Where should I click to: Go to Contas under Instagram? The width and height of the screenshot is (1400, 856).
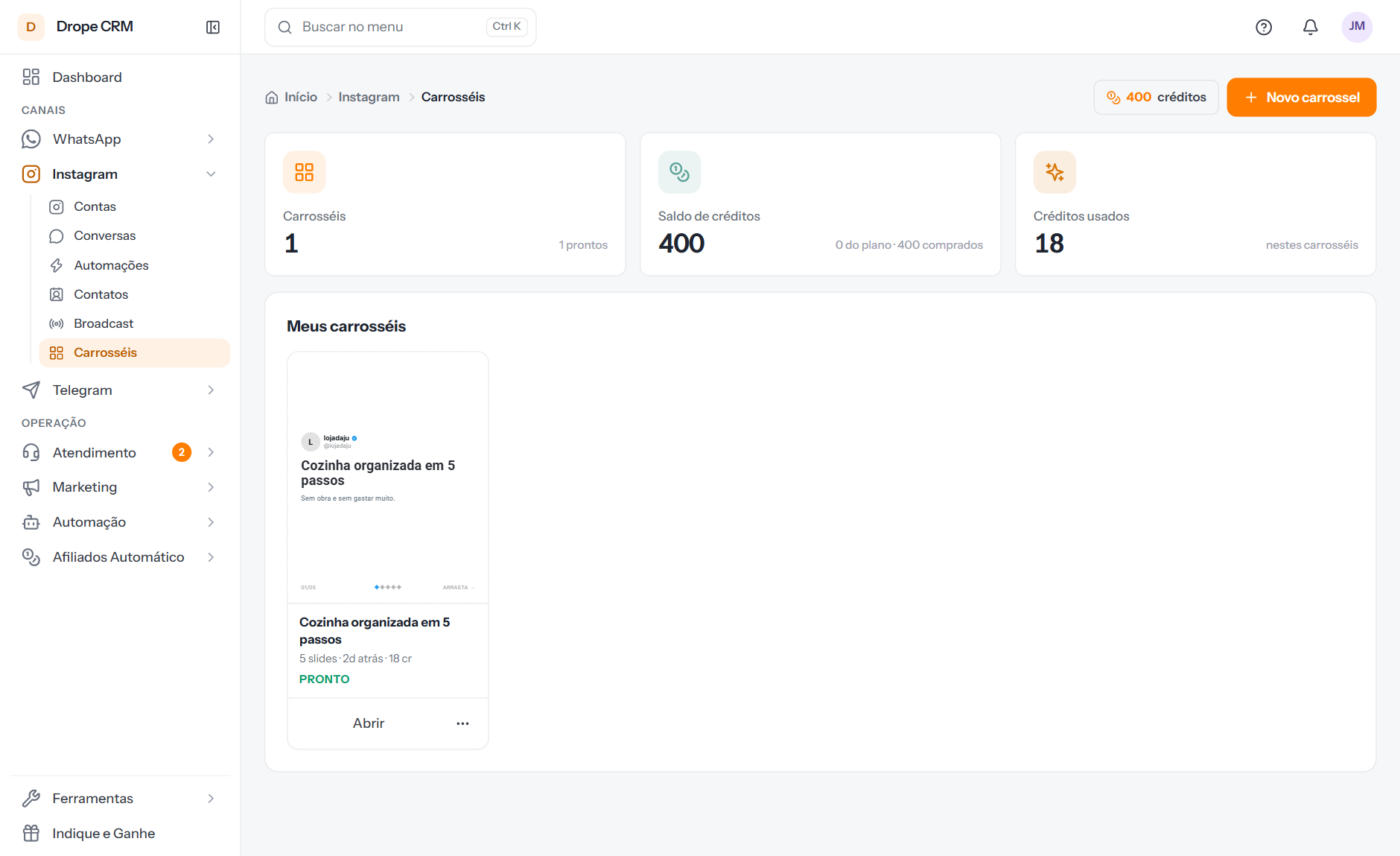pyautogui.click(x=134, y=207)
